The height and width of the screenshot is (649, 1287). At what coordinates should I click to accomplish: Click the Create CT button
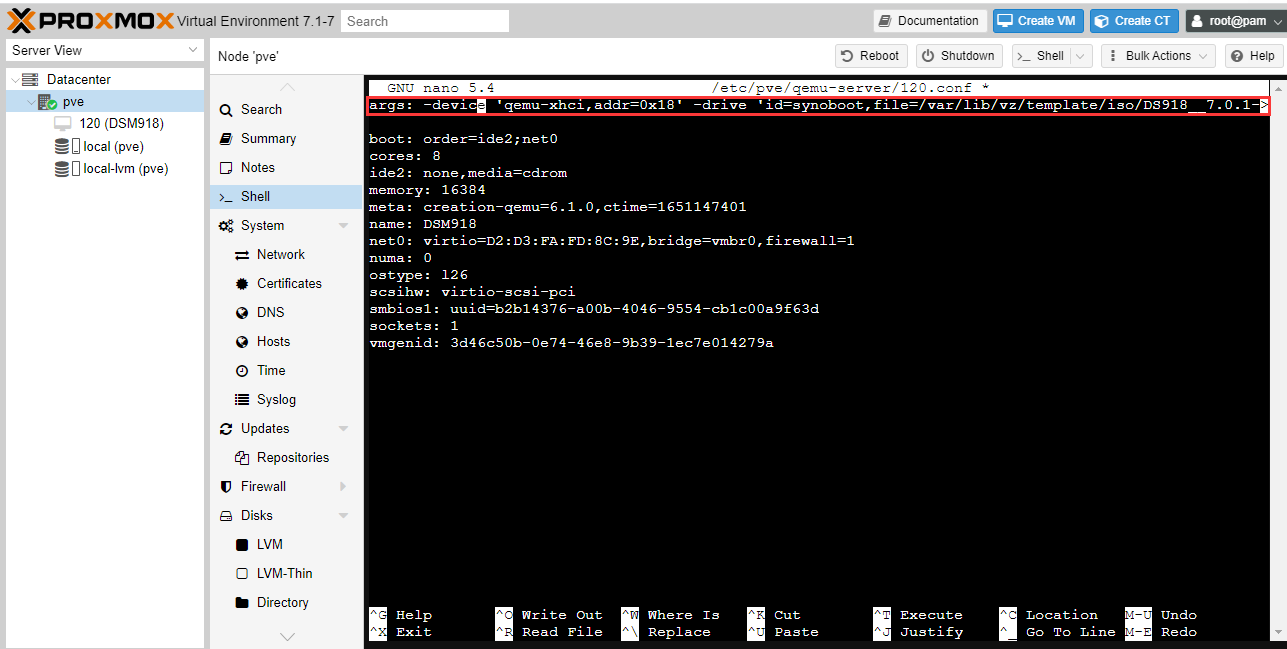coord(1134,21)
